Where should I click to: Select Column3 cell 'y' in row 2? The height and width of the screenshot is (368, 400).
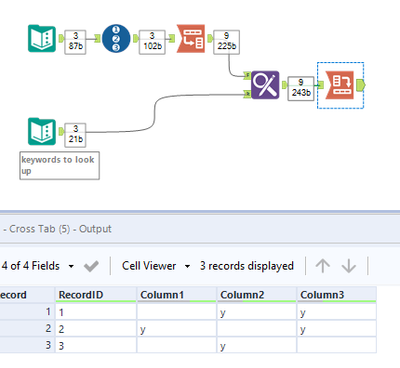[x=337, y=329]
